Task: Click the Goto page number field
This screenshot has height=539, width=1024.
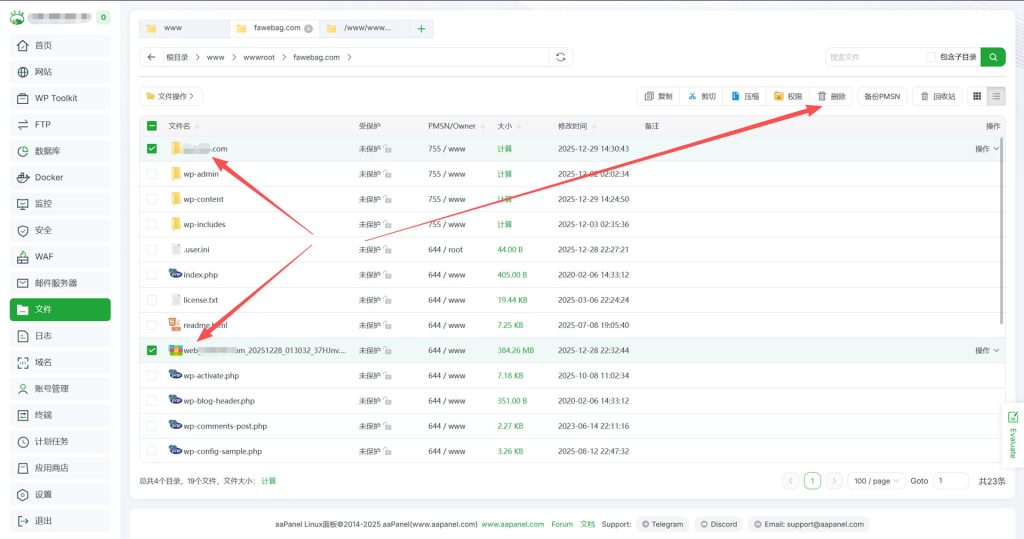Action: [x=950, y=481]
